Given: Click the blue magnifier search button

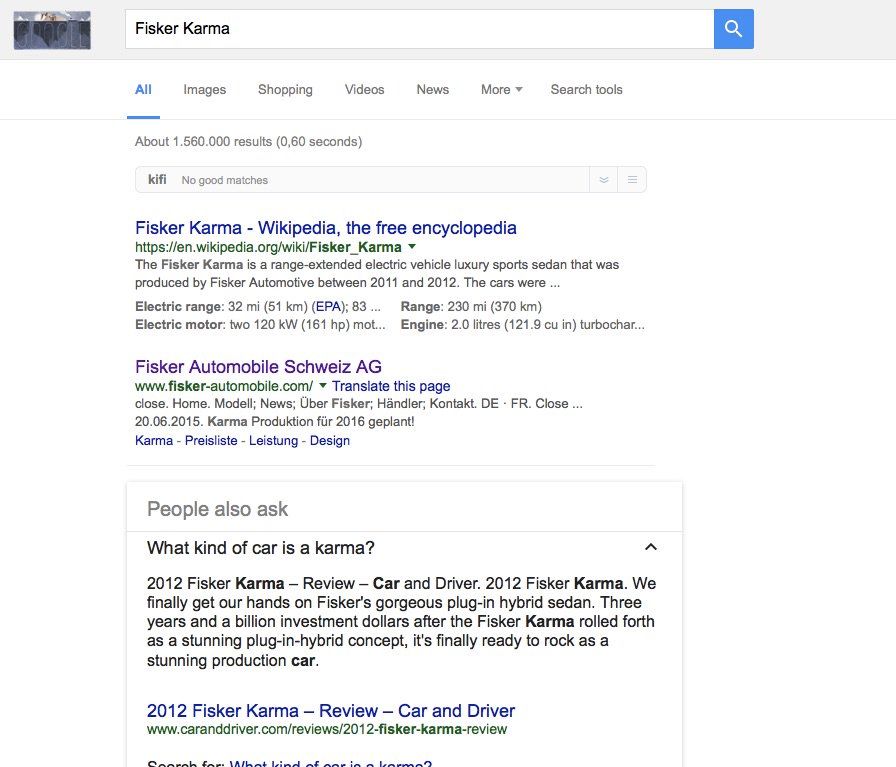Looking at the screenshot, I should (733, 29).
